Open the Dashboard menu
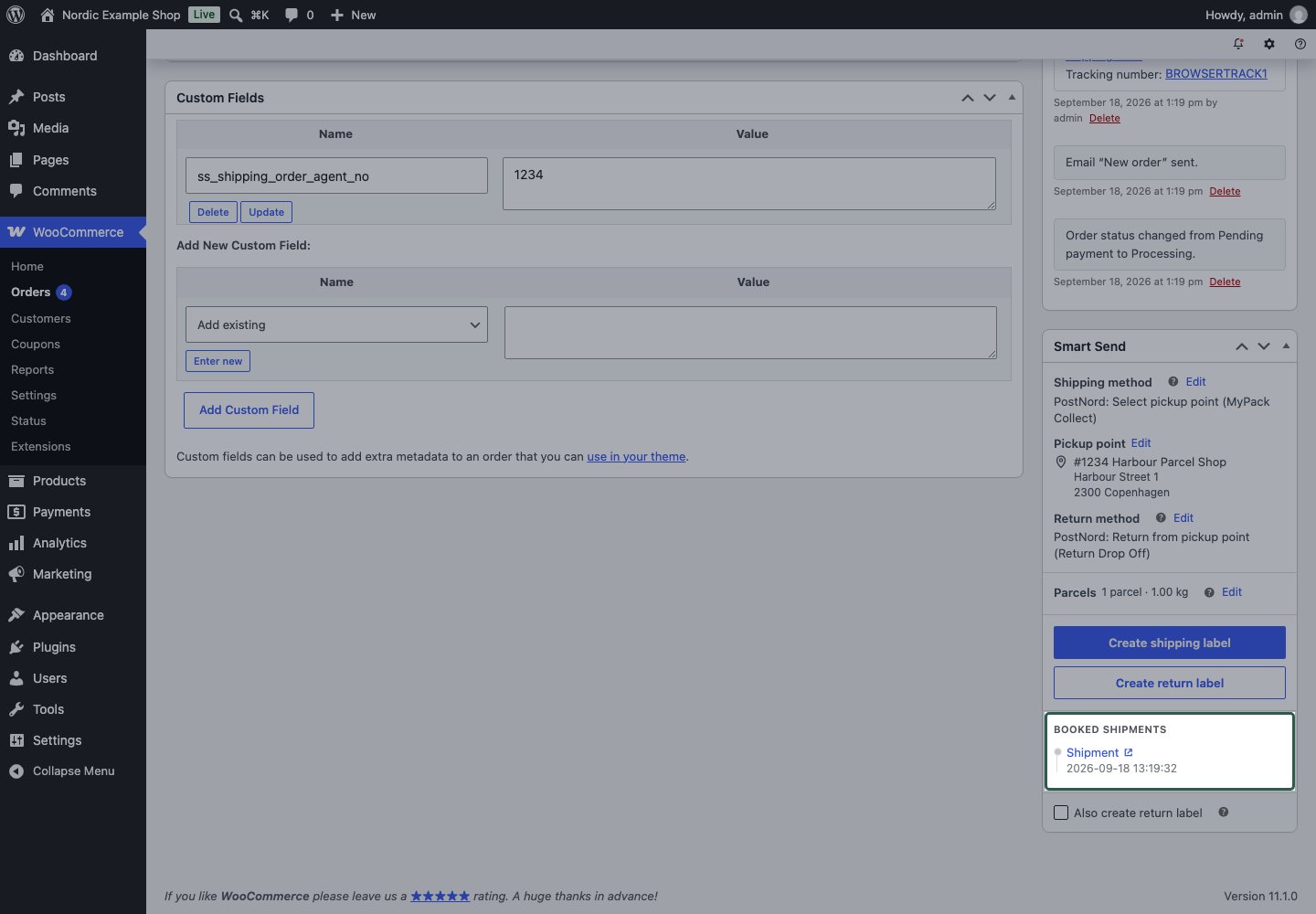 73,56
